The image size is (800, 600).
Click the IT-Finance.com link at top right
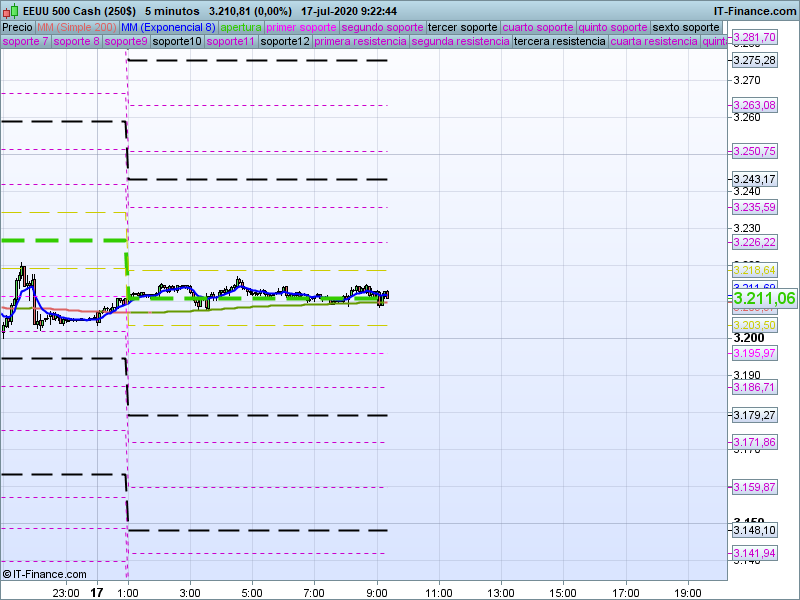754,11
